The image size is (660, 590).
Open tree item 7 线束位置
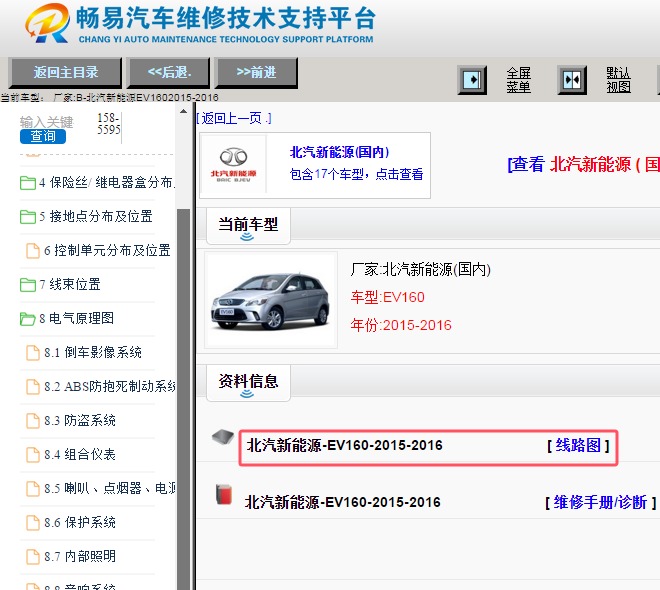tap(70, 284)
